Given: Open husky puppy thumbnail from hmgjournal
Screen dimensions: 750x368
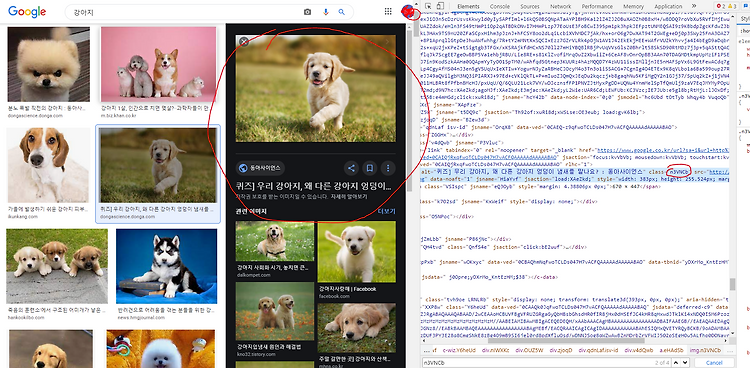Looking at the screenshot, I should pyautogui.click(x=166, y=267).
